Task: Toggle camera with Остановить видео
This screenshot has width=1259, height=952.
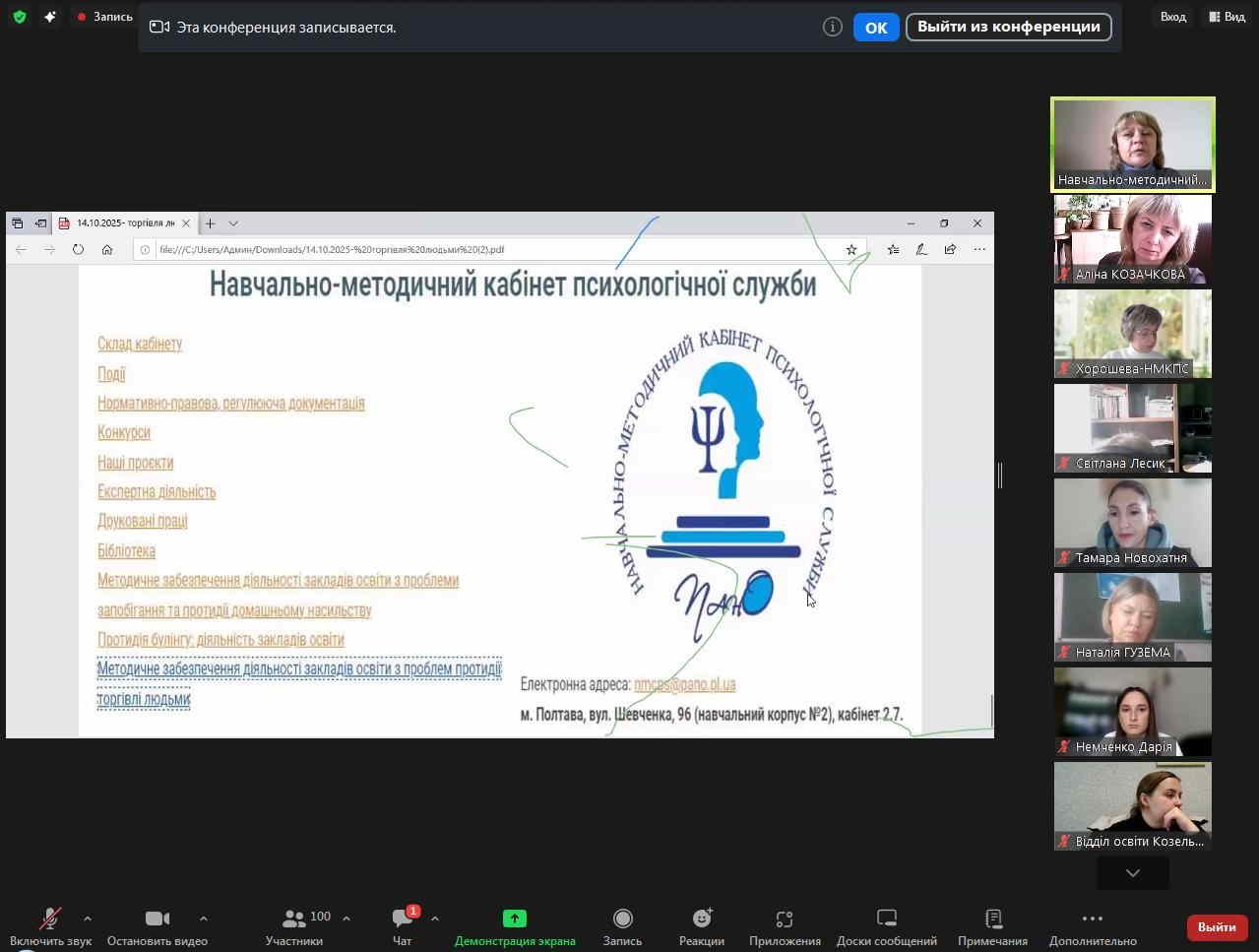Action: coord(157,920)
